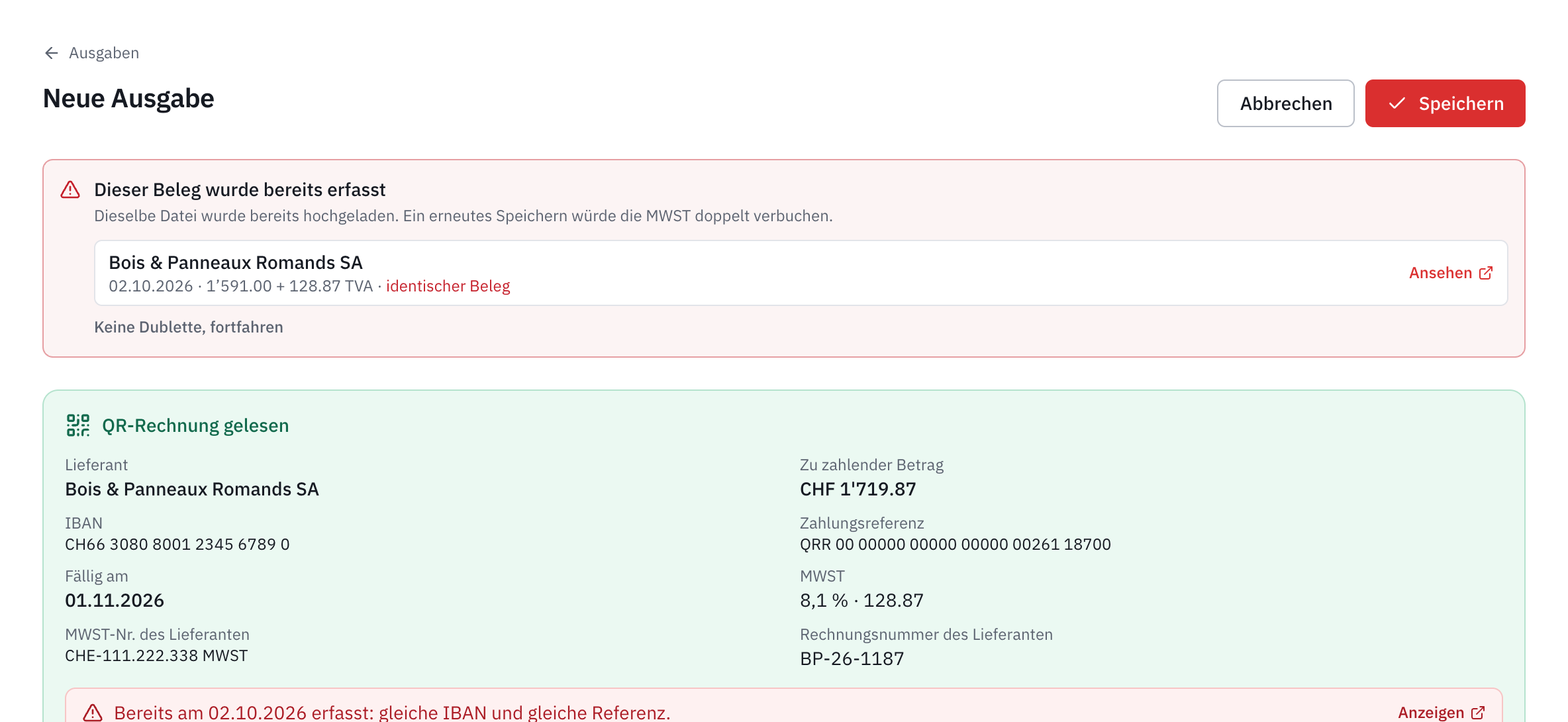Click payment reference QRR 00 00000 value
Viewport: 1568px width, 722px height.
[955, 544]
